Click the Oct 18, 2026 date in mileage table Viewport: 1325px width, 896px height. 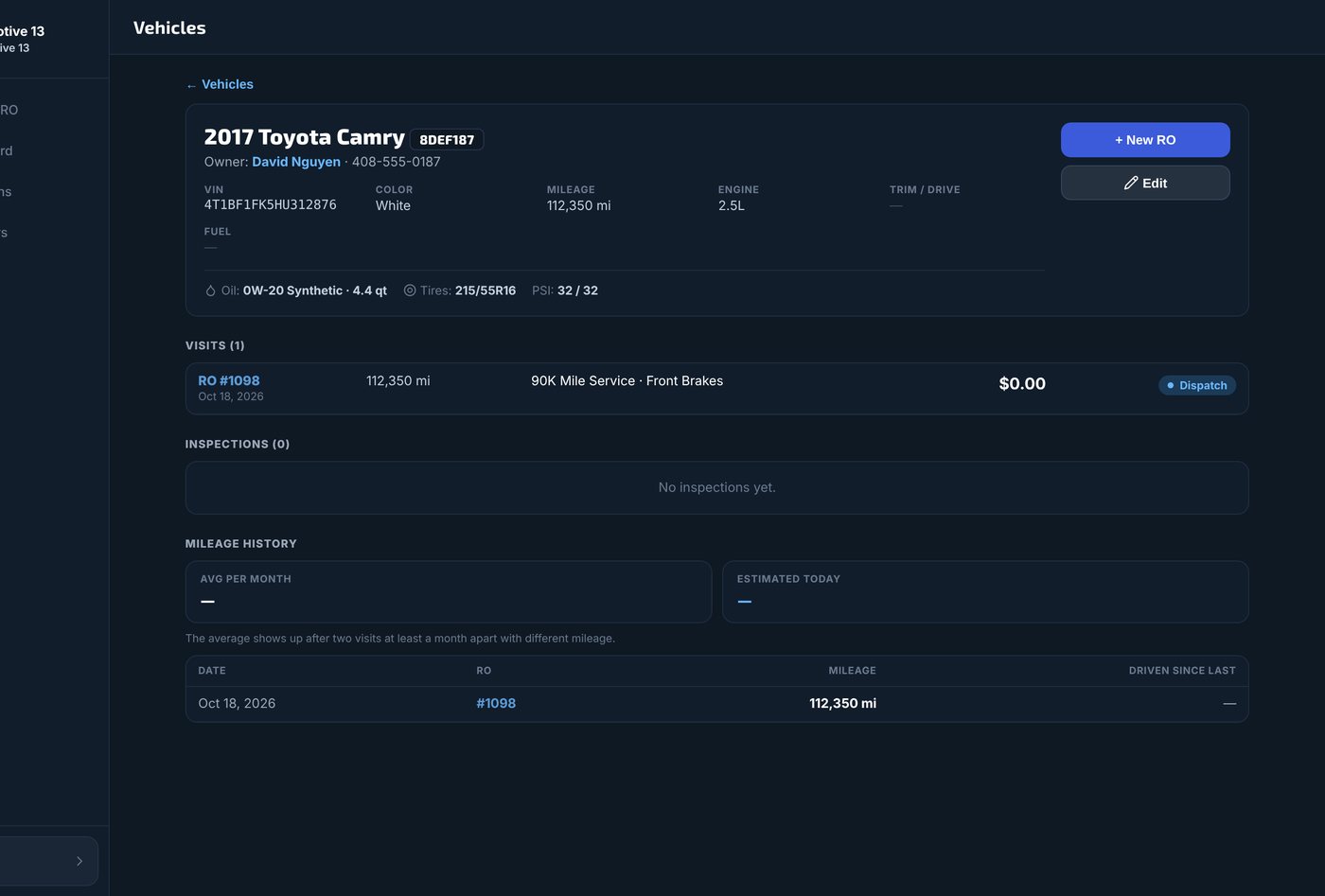237,703
